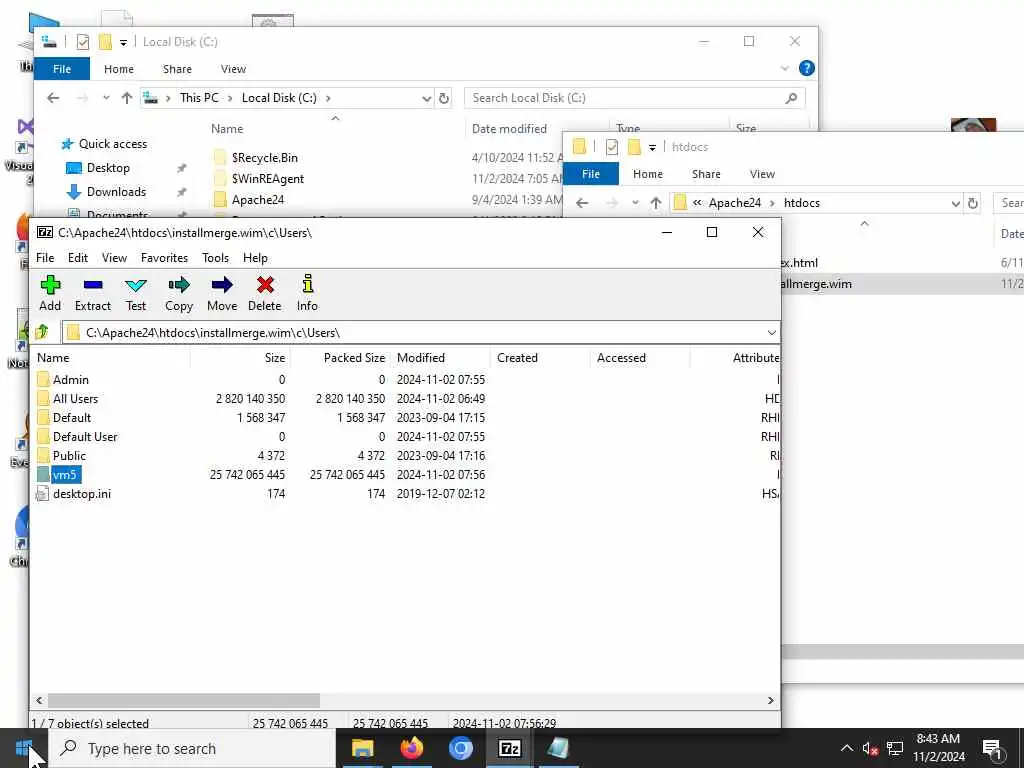Screen dimensions: 1024x768
Task: Sort 7-Zip list by Modified column
Action: click(440, 358)
